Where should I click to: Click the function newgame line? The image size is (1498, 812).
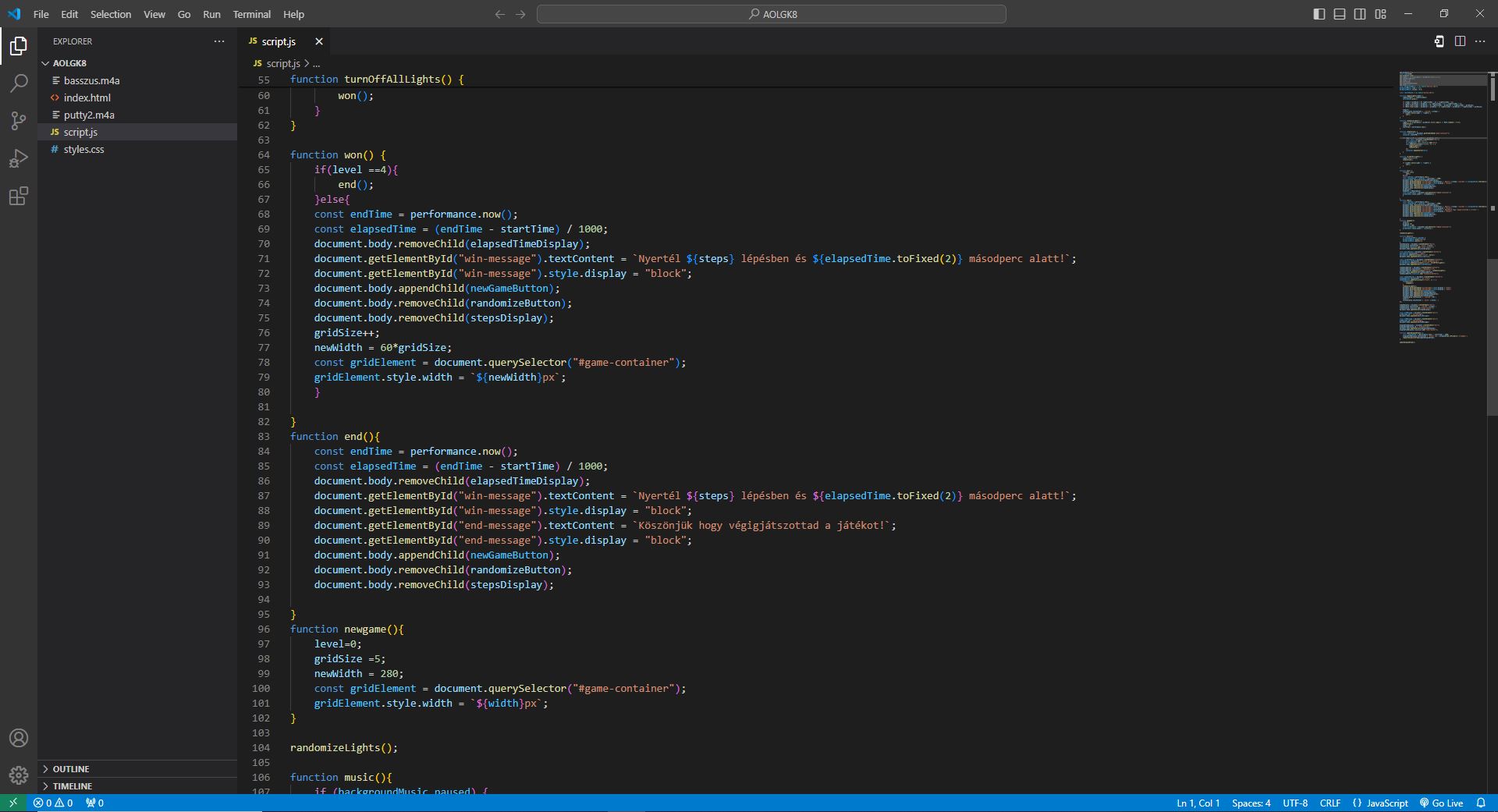[x=346, y=629]
